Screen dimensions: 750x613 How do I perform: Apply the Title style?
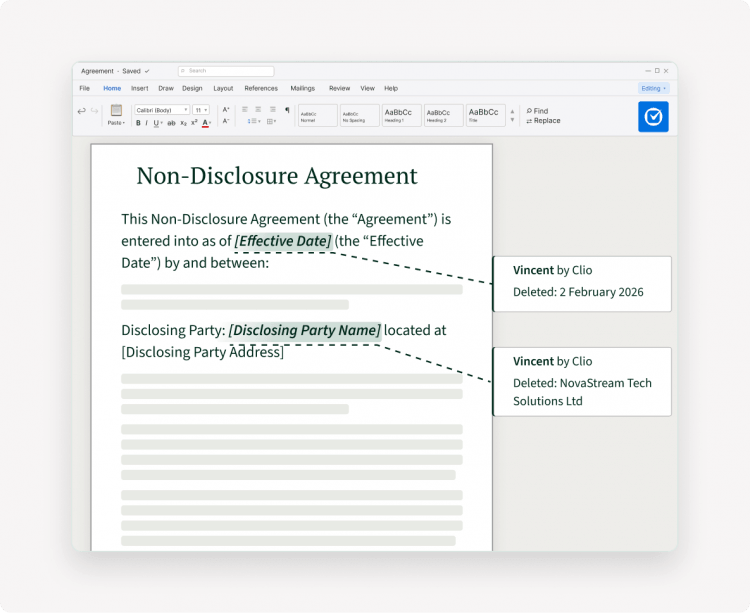tap(485, 115)
